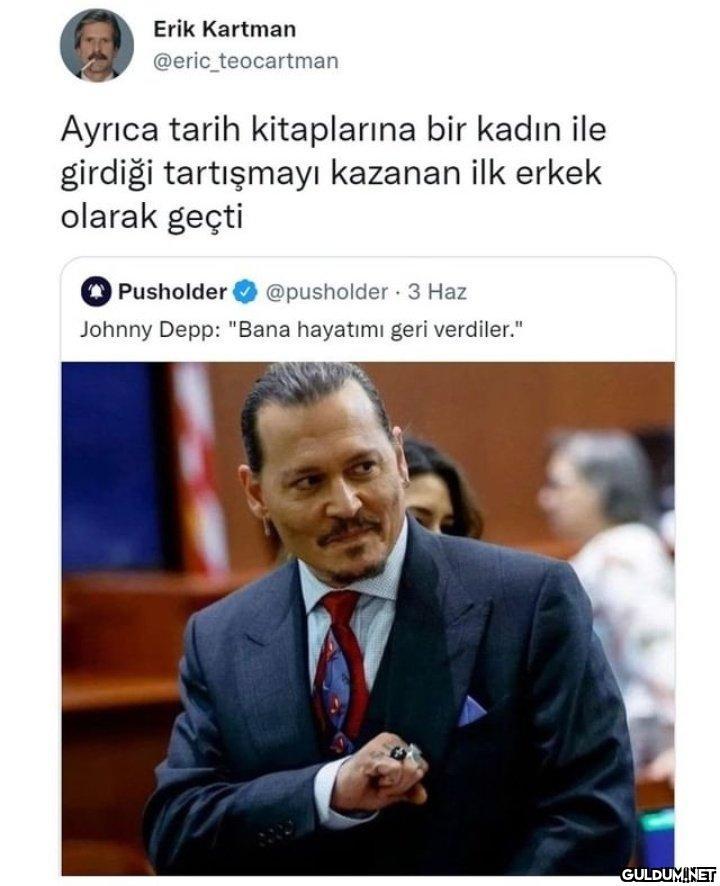Open the Pusholder account name
This screenshot has height=886, width=720.
click(x=172, y=292)
